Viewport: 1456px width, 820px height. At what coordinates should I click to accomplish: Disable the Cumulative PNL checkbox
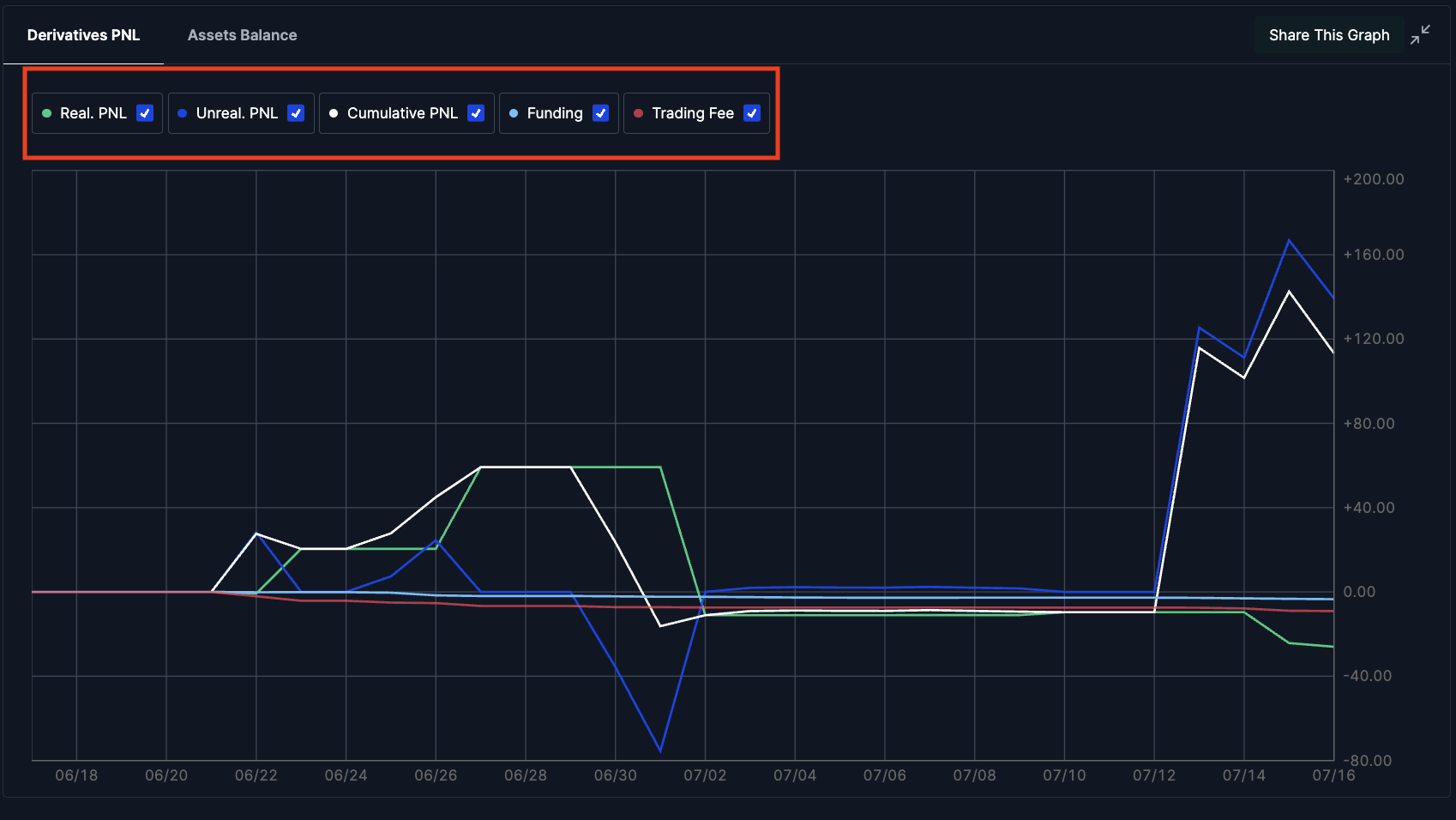[476, 113]
